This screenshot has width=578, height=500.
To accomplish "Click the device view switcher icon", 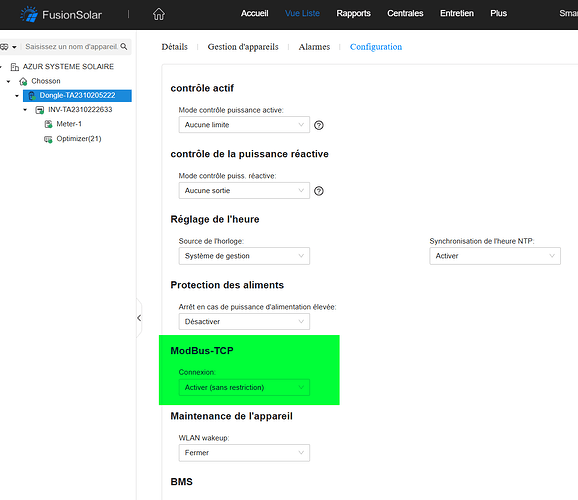I will click(8, 47).
